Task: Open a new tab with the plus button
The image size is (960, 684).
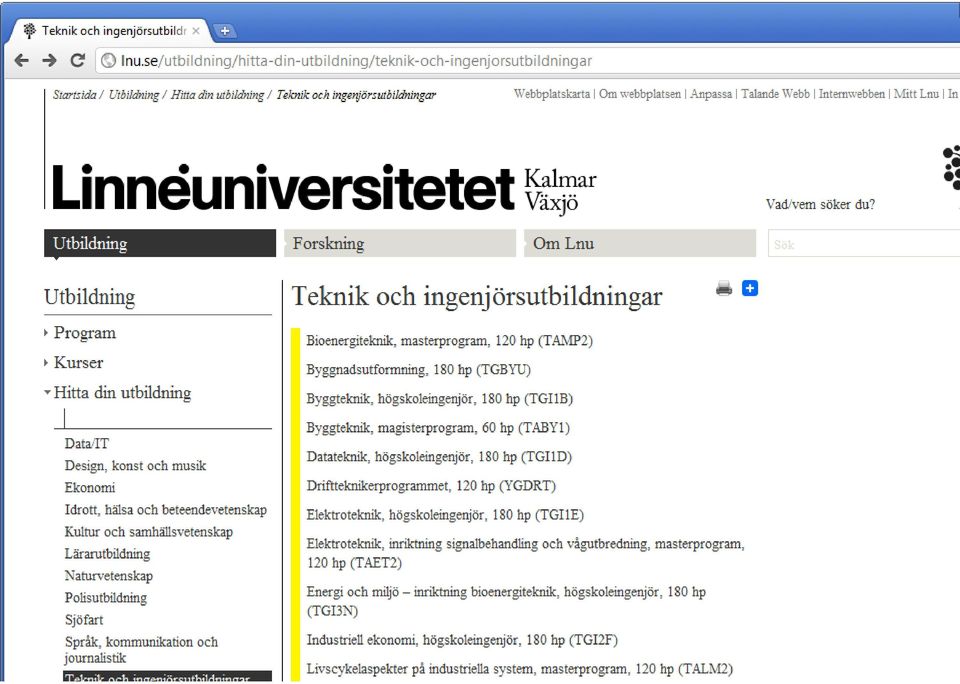Action: point(225,31)
